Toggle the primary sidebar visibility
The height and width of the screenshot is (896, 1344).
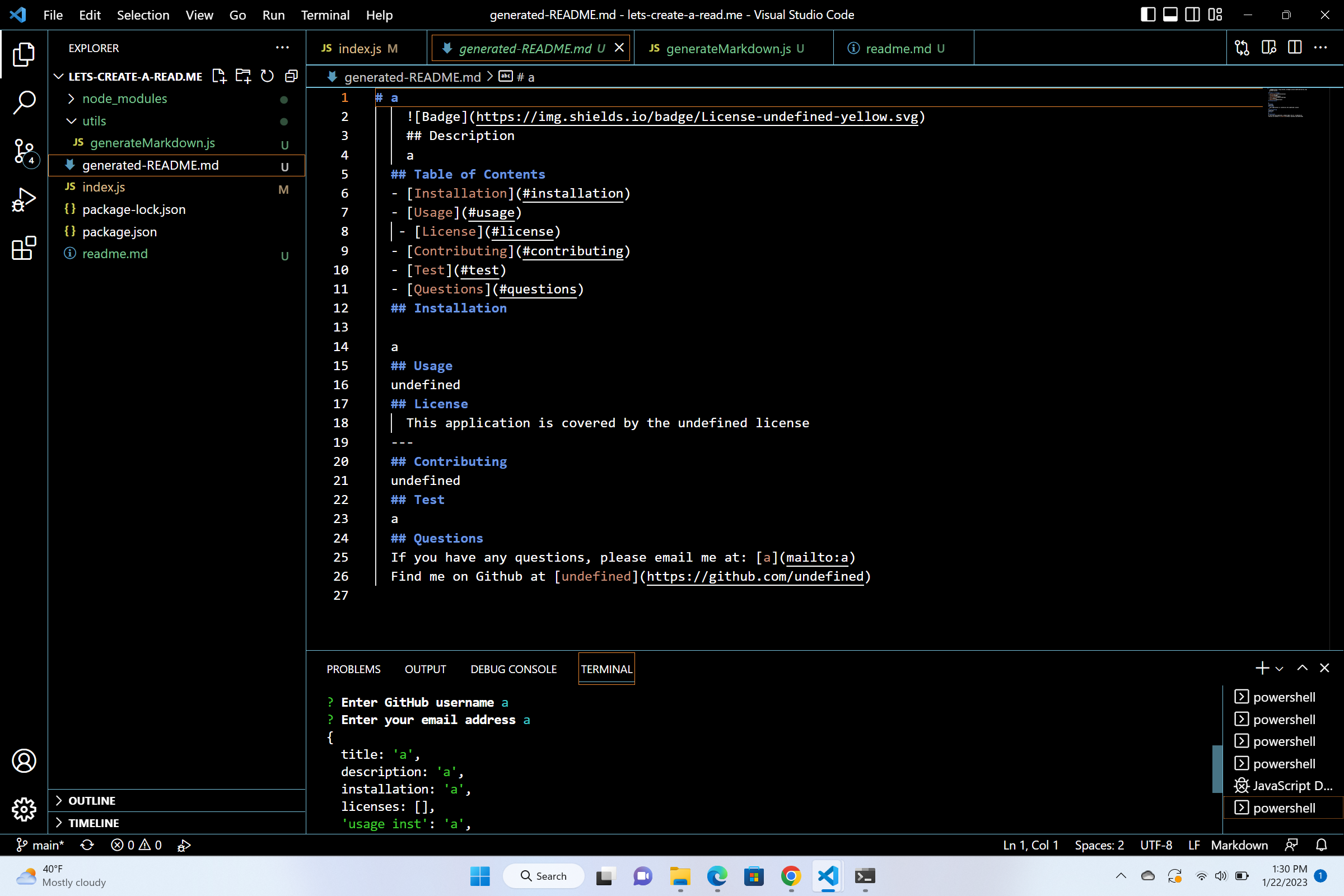pyautogui.click(x=1147, y=15)
